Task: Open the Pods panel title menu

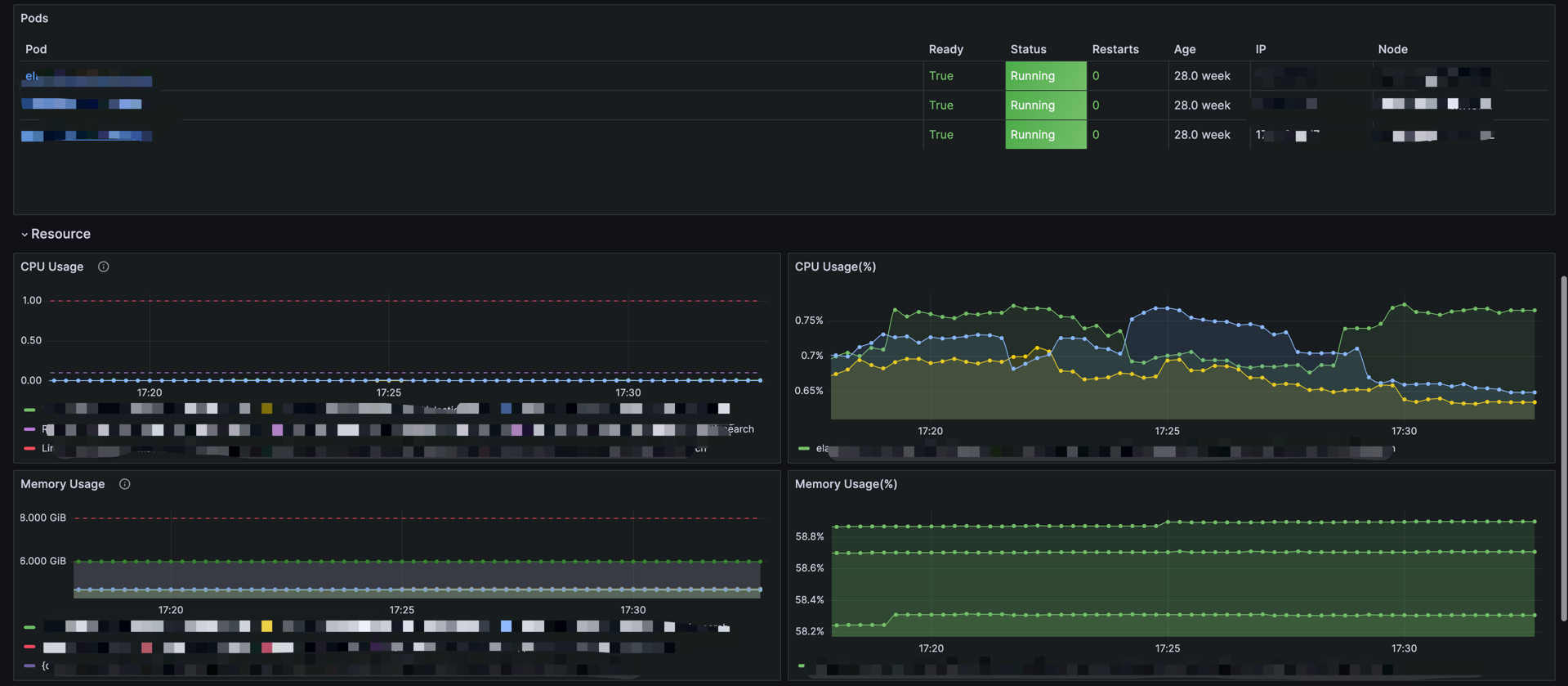Action: coord(34,18)
